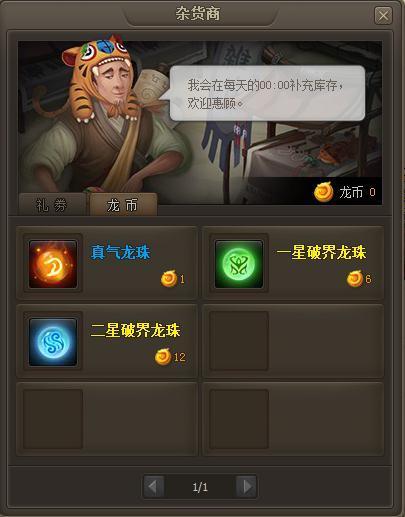Select the 龙币 tab
405x517 pixels.
click(122, 205)
